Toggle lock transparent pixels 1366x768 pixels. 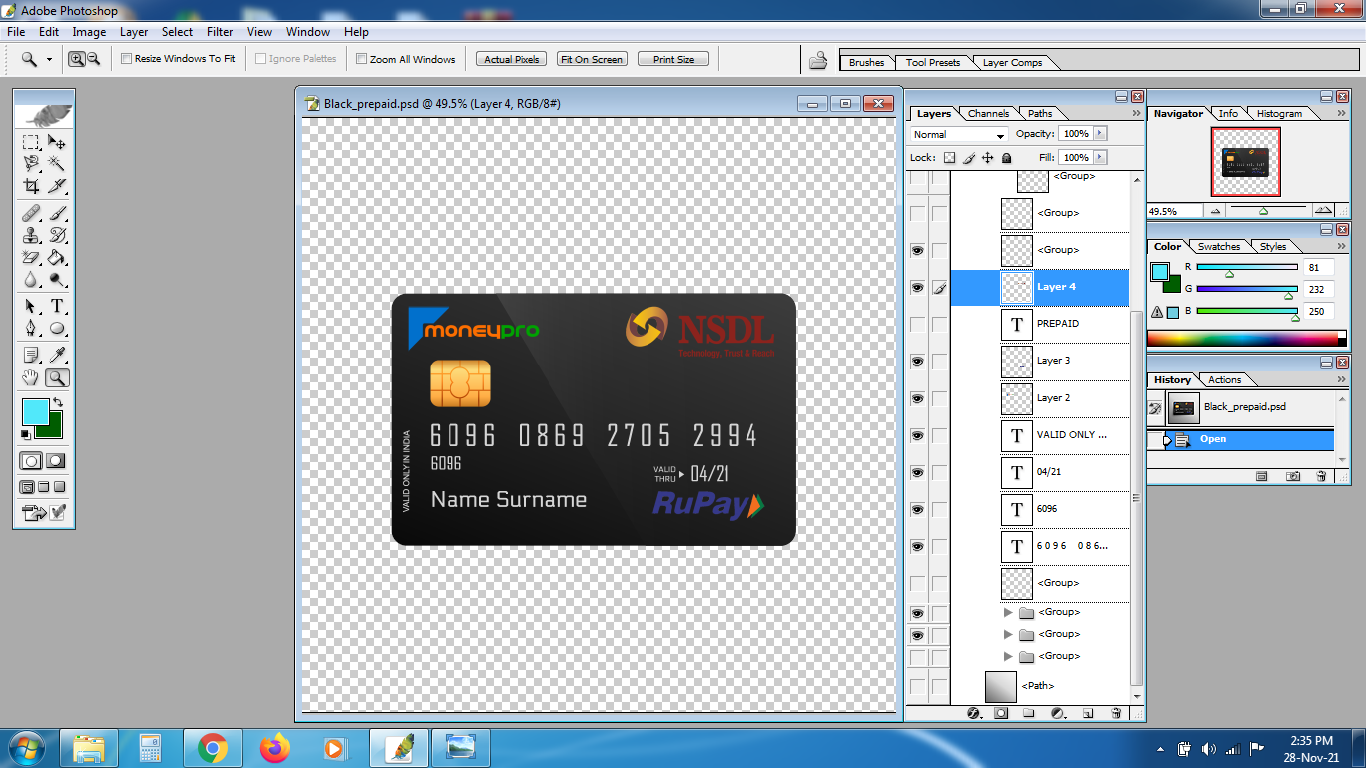click(x=949, y=157)
